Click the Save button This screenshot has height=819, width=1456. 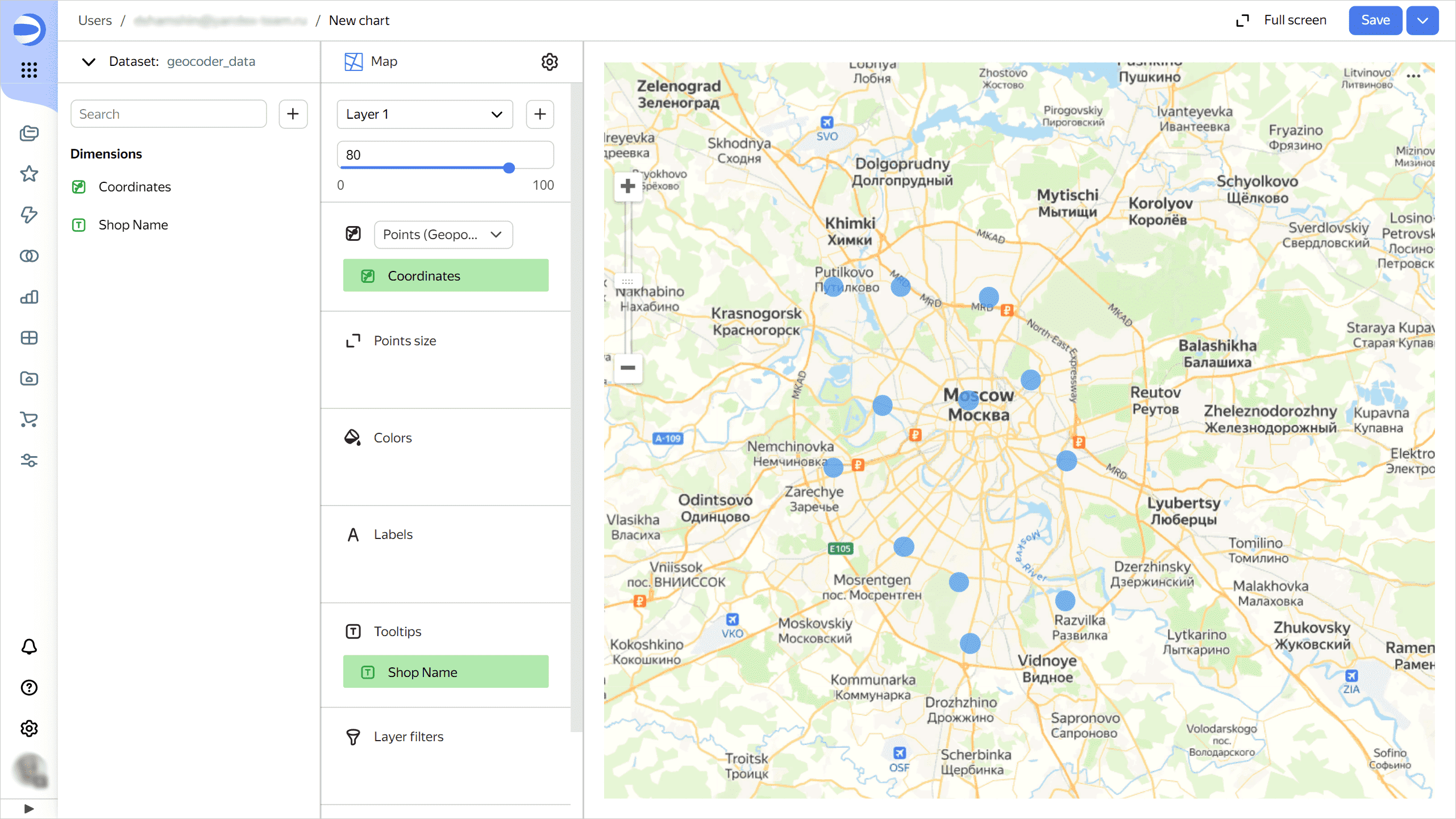tap(1375, 20)
